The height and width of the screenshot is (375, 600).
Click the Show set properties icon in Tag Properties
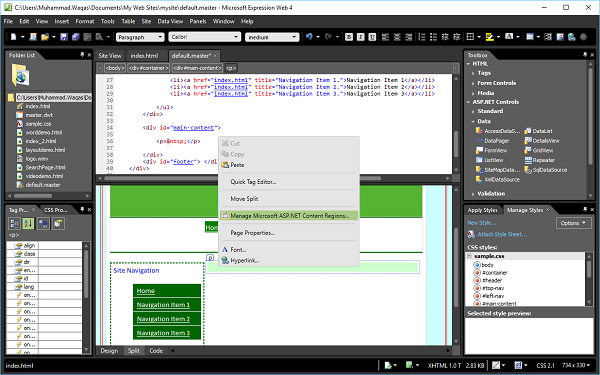[x=43, y=223]
